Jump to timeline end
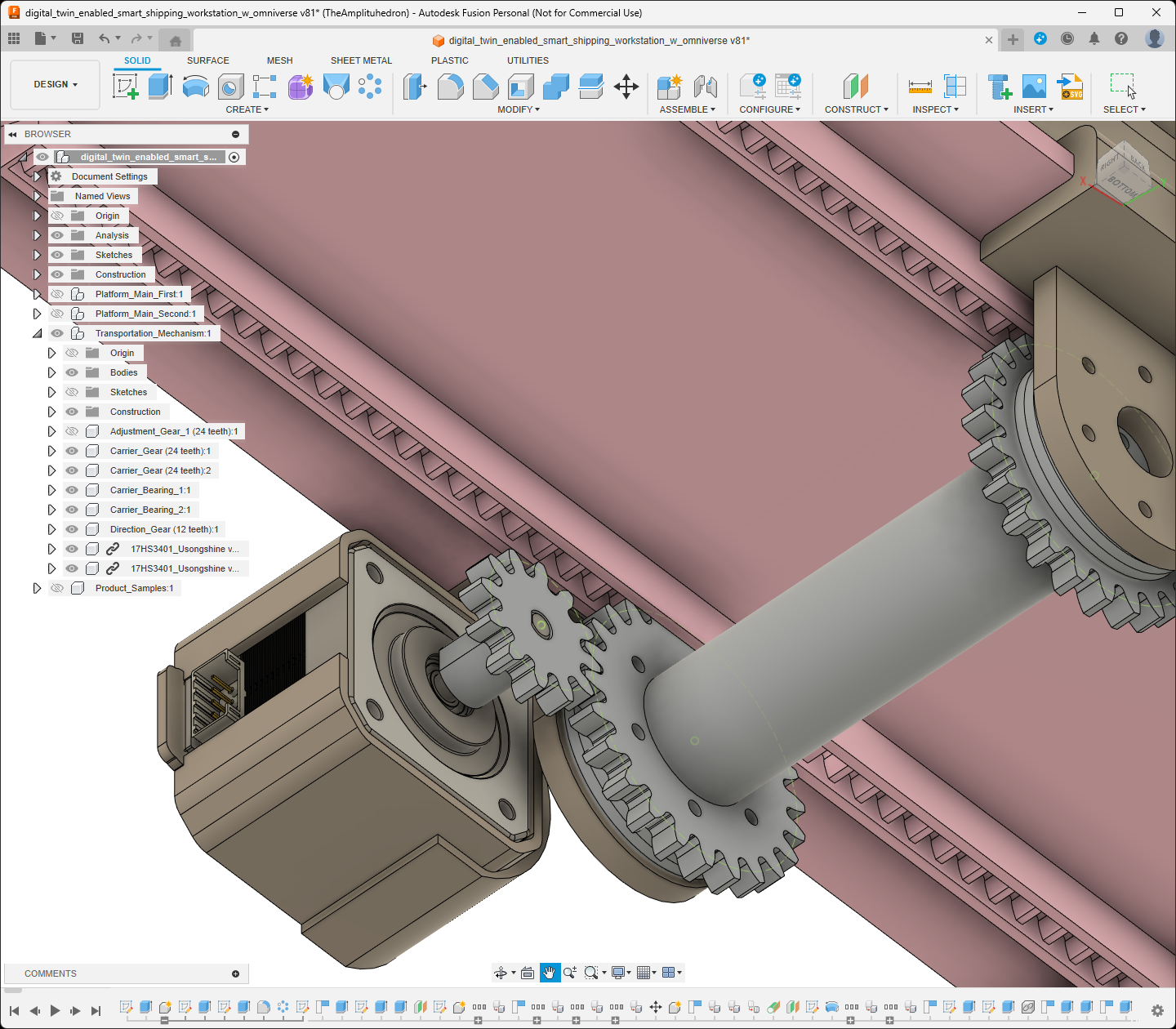This screenshot has height=1029, width=1176. 96,1010
